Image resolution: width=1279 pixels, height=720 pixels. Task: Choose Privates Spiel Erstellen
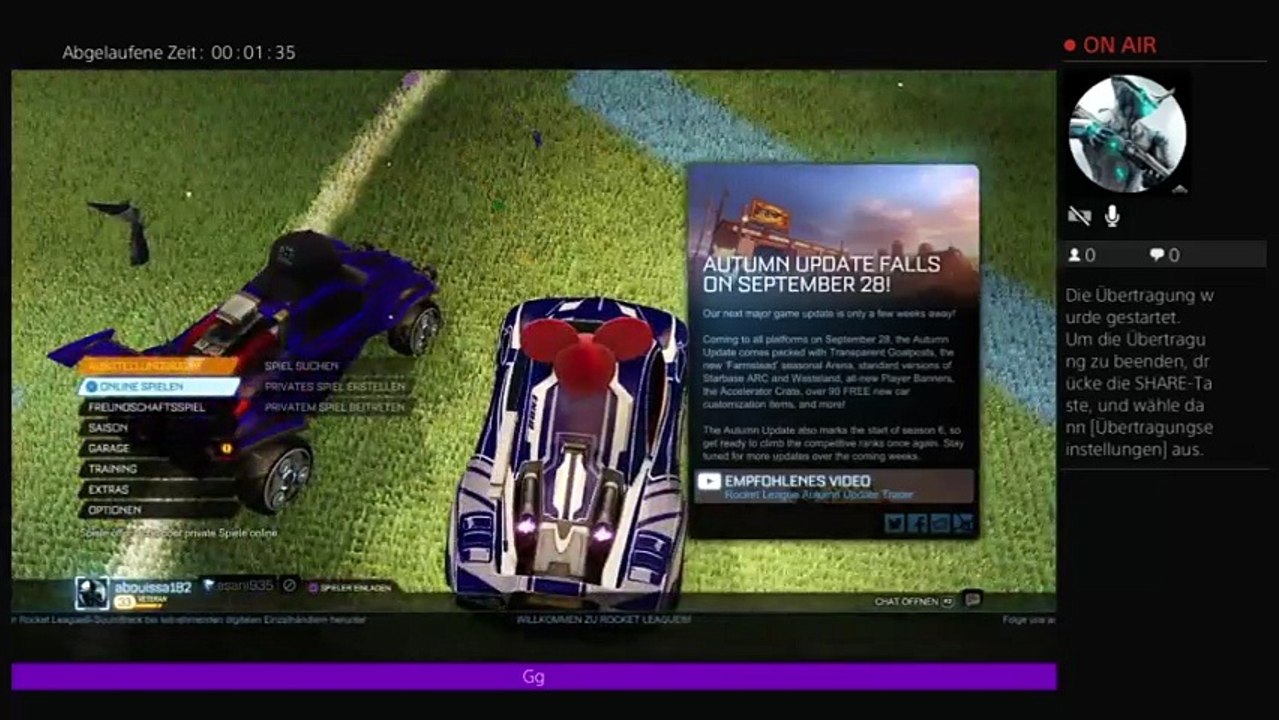pyautogui.click(x=335, y=387)
